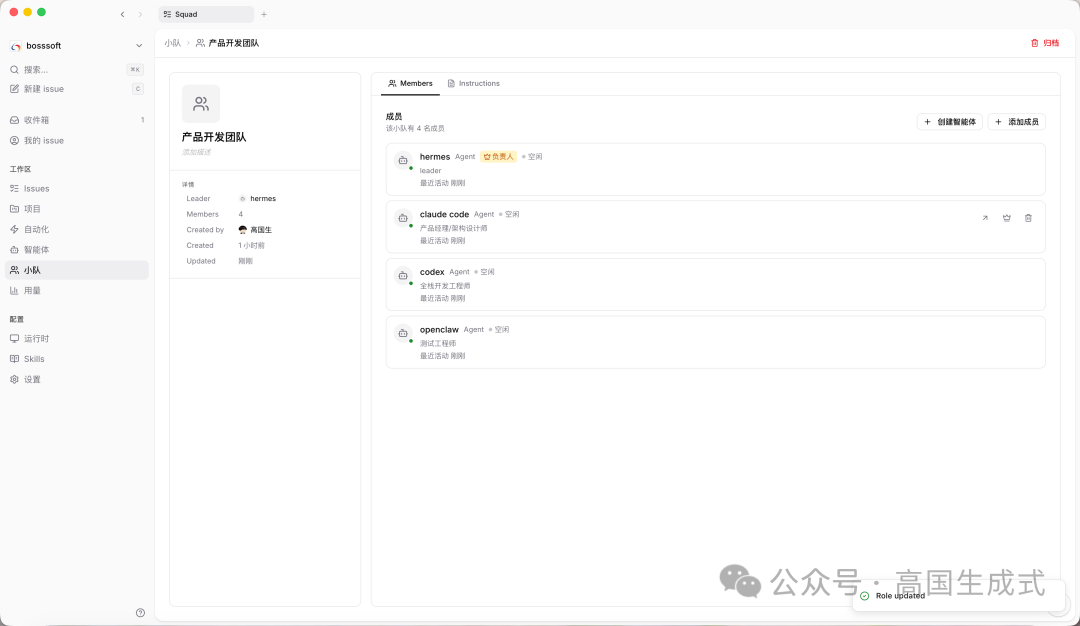Click the 产品开发团队 squad title

pos(214,137)
